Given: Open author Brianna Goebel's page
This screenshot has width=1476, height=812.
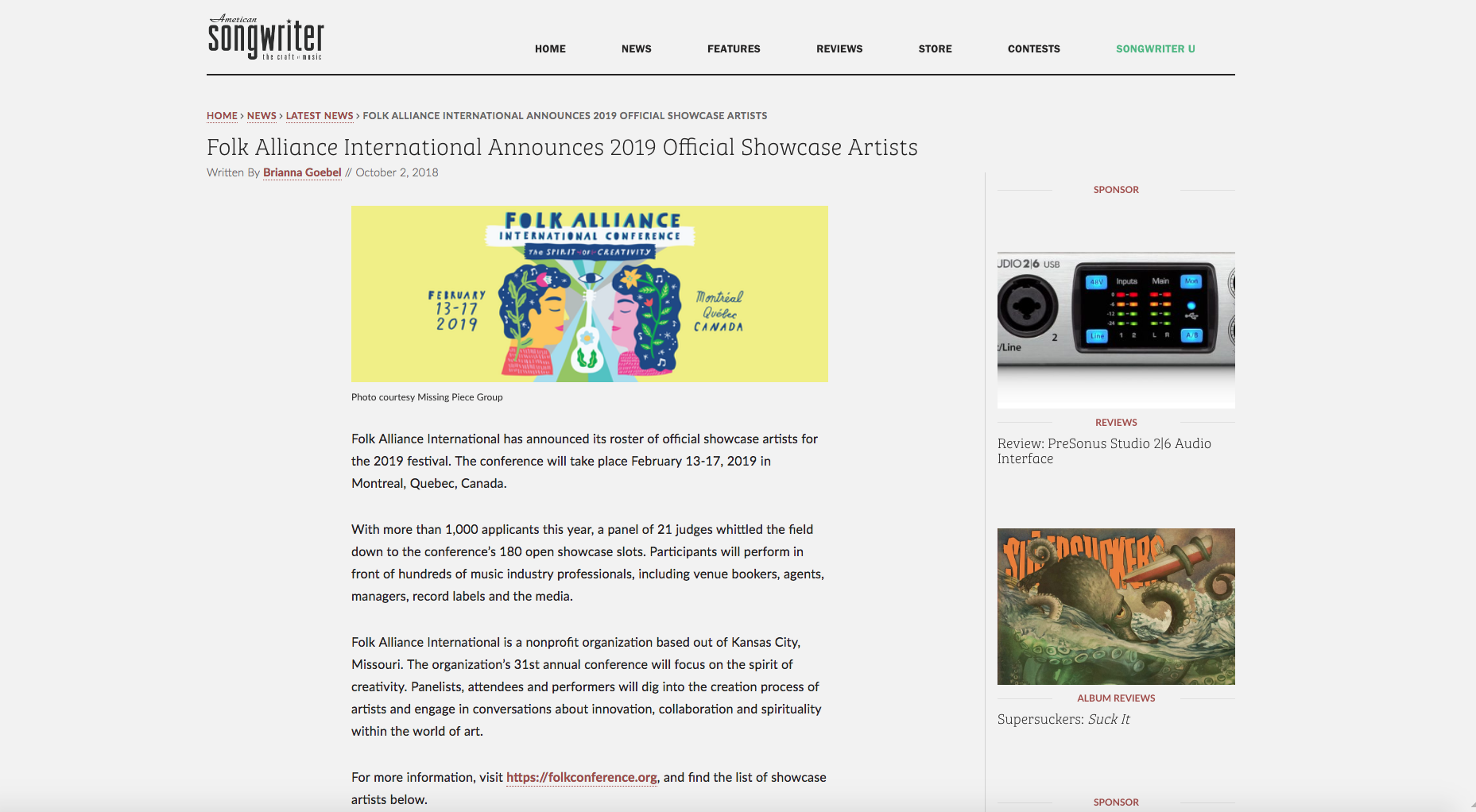Looking at the screenshot, I should [x=302, y=172].
